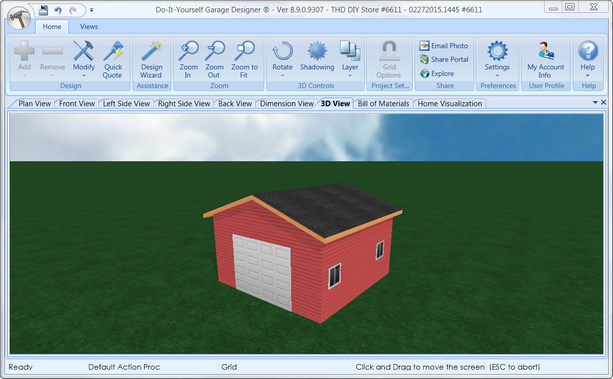Start the Design Wizard
This screenshot has width=613, height=379.
pos(152,59)
